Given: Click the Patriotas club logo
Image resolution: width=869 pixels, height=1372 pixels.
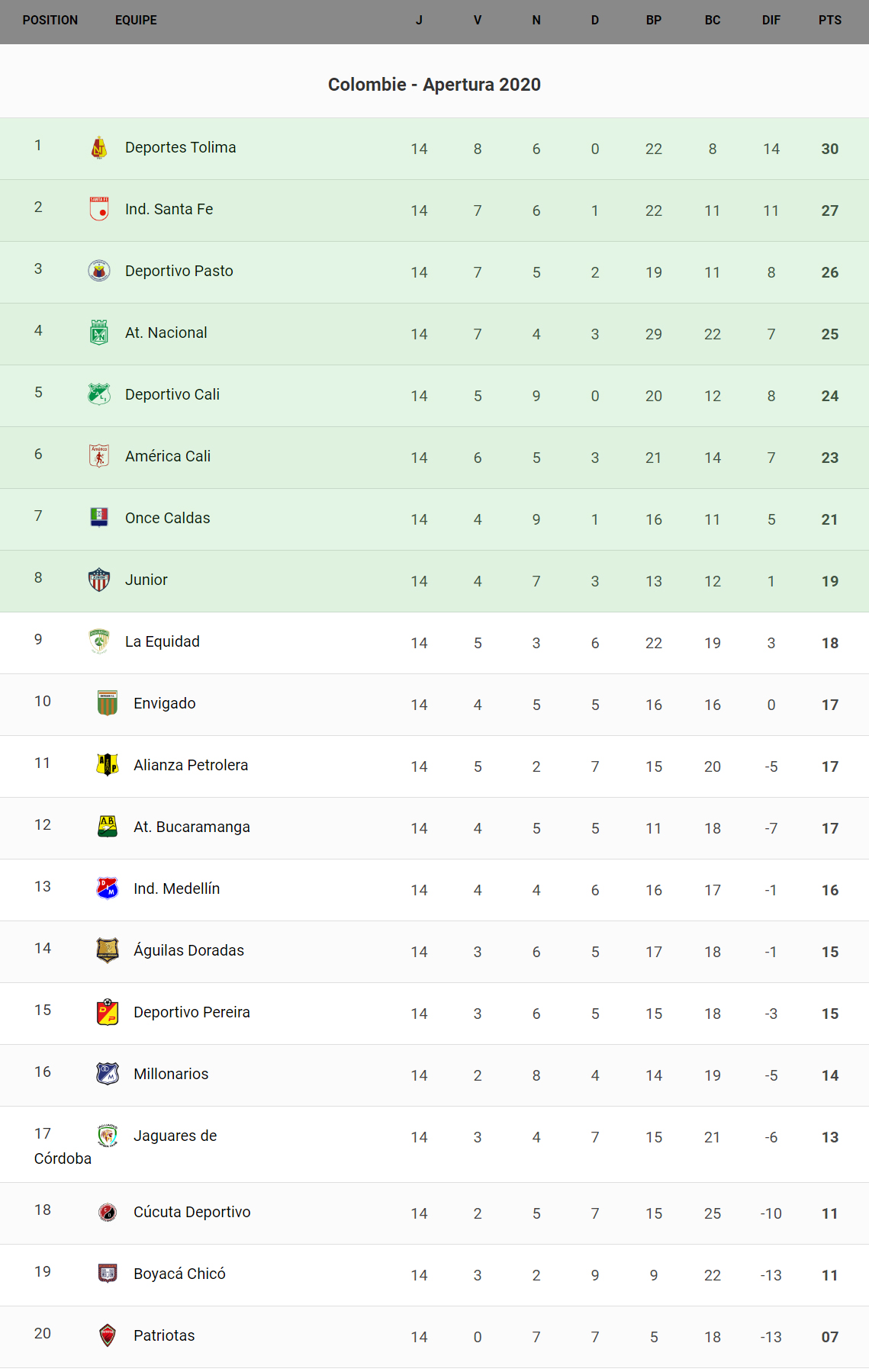Looking at the screenshot, I should tap(108, 1335).
